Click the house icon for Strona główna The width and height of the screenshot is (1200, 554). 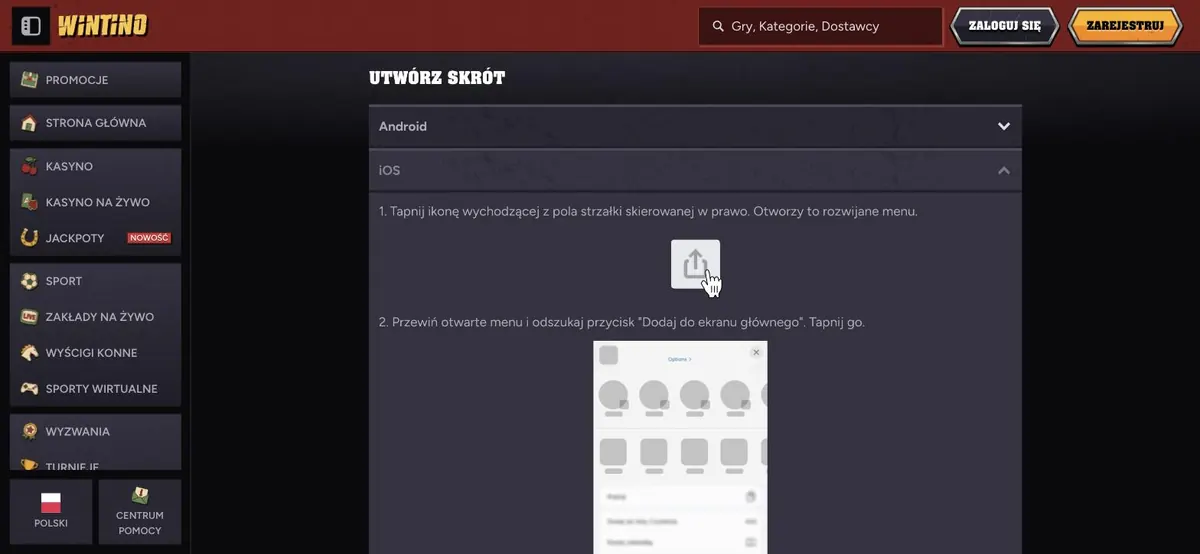(x=29, y=123)
